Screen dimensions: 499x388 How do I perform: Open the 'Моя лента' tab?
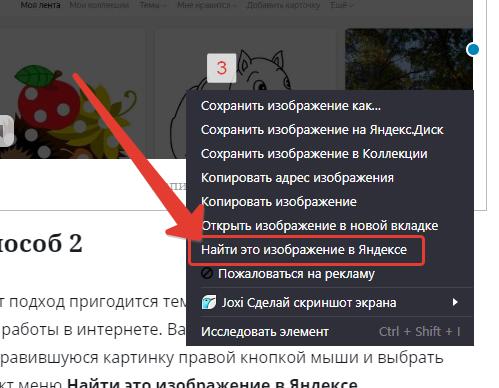40,5
